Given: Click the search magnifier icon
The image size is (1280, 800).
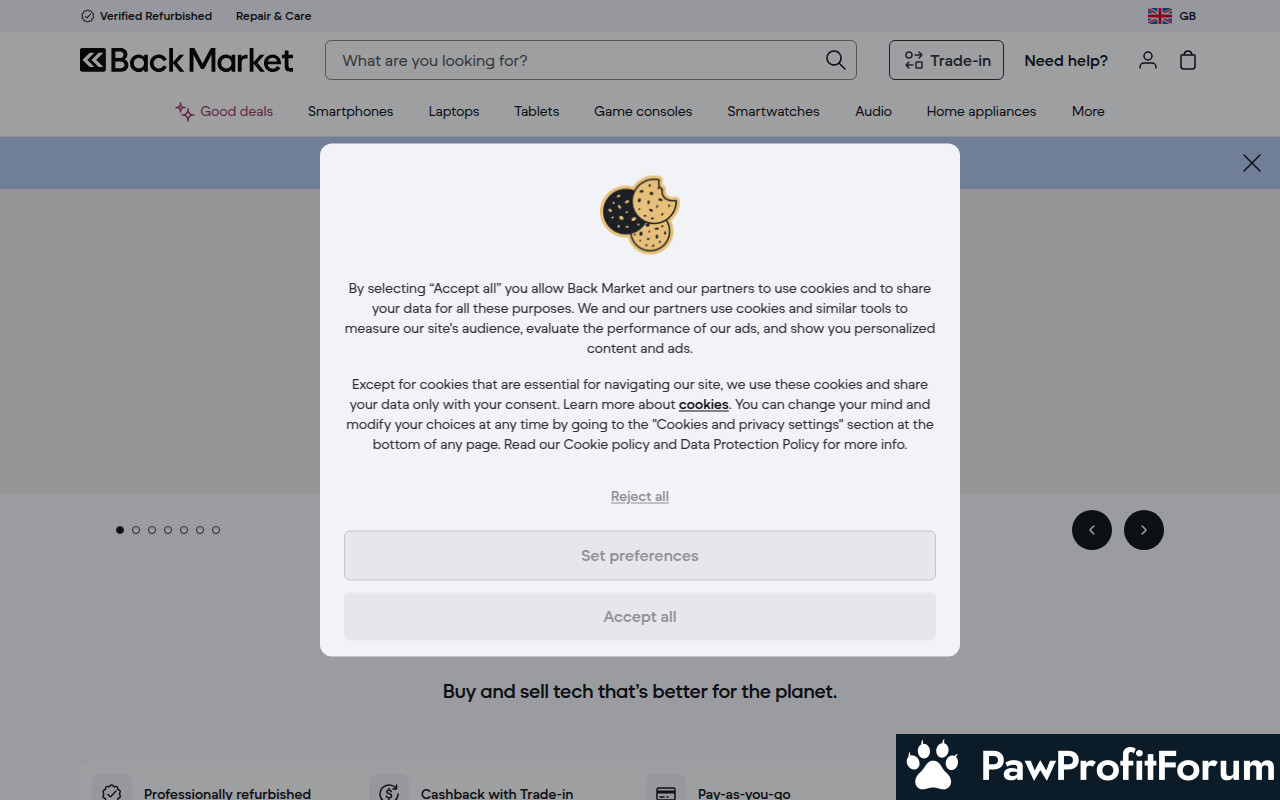Looking at the screenshot, I should click(835, 60).
